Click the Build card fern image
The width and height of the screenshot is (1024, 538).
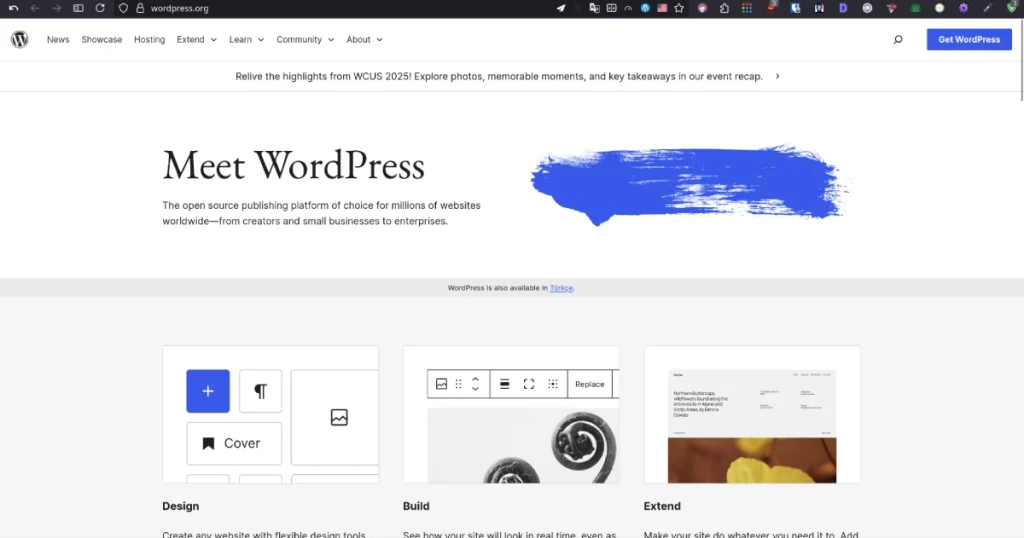[523, 446]
